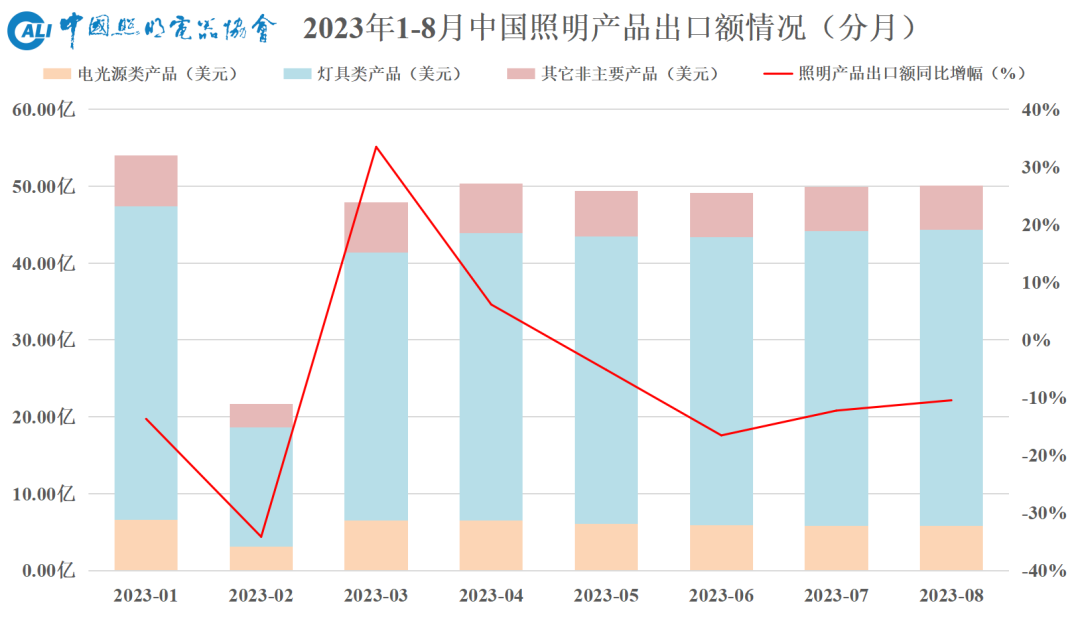Screen dimensions: 1080x619
Task: Click the blue 灯具类产品 legend swatch
Action: (298, 74)
